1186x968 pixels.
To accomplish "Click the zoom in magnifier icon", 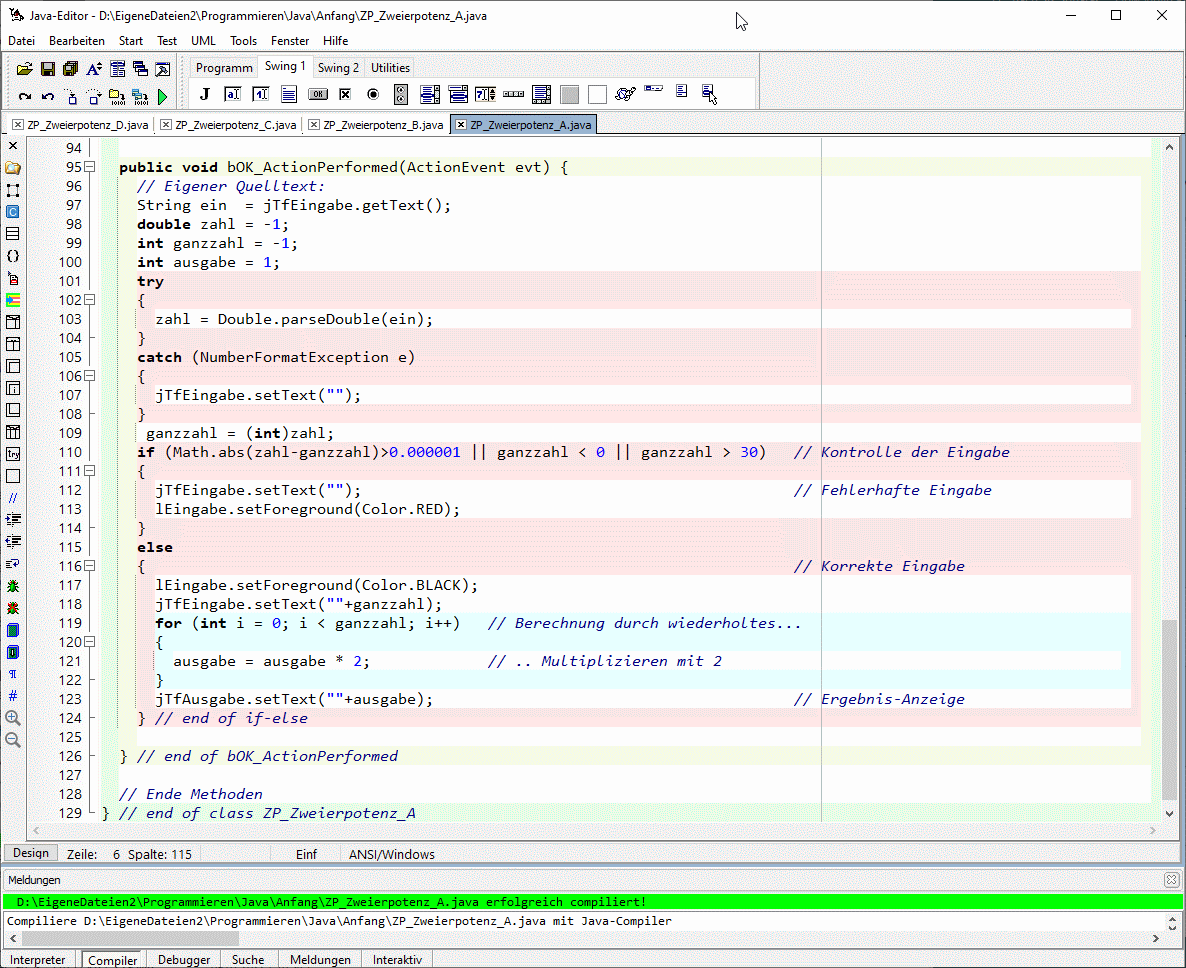I will click(13, 717).
